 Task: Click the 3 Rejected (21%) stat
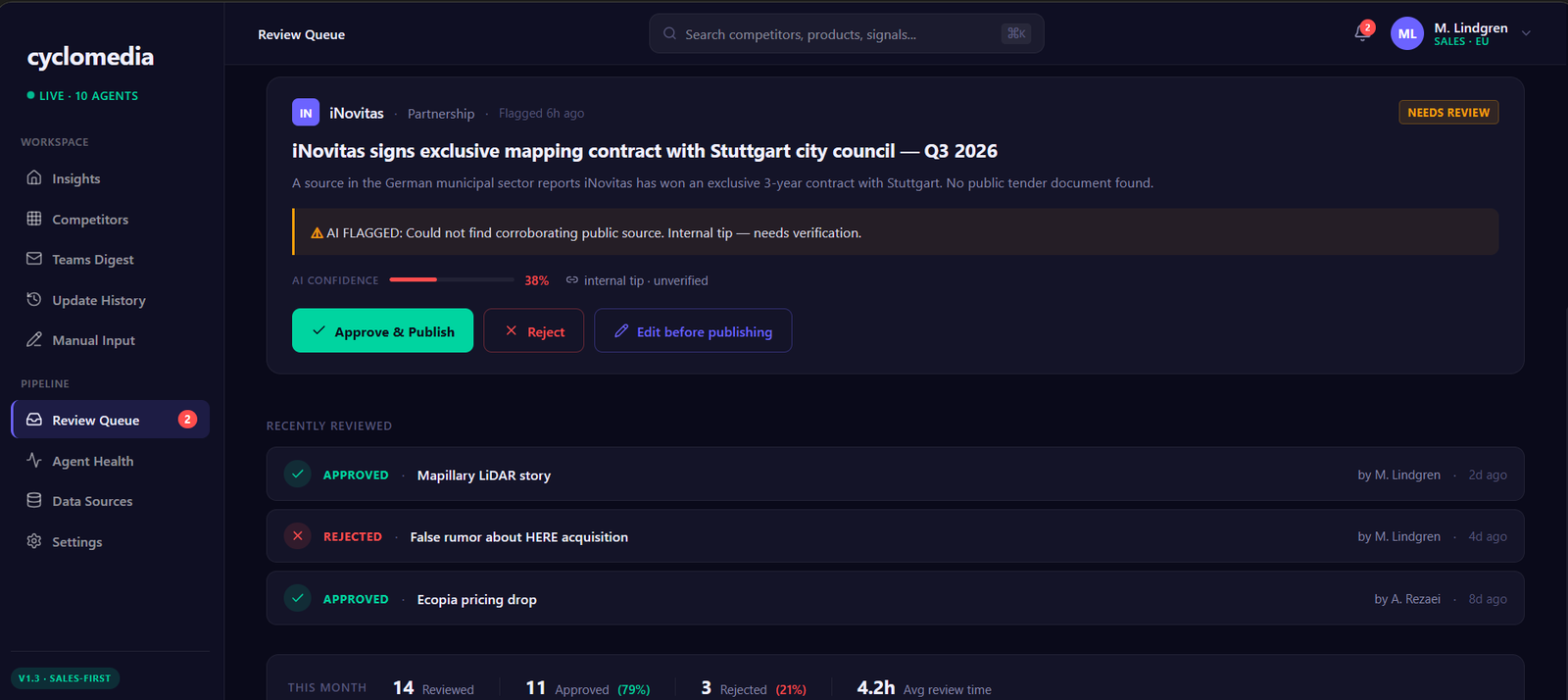pos(754,688)
